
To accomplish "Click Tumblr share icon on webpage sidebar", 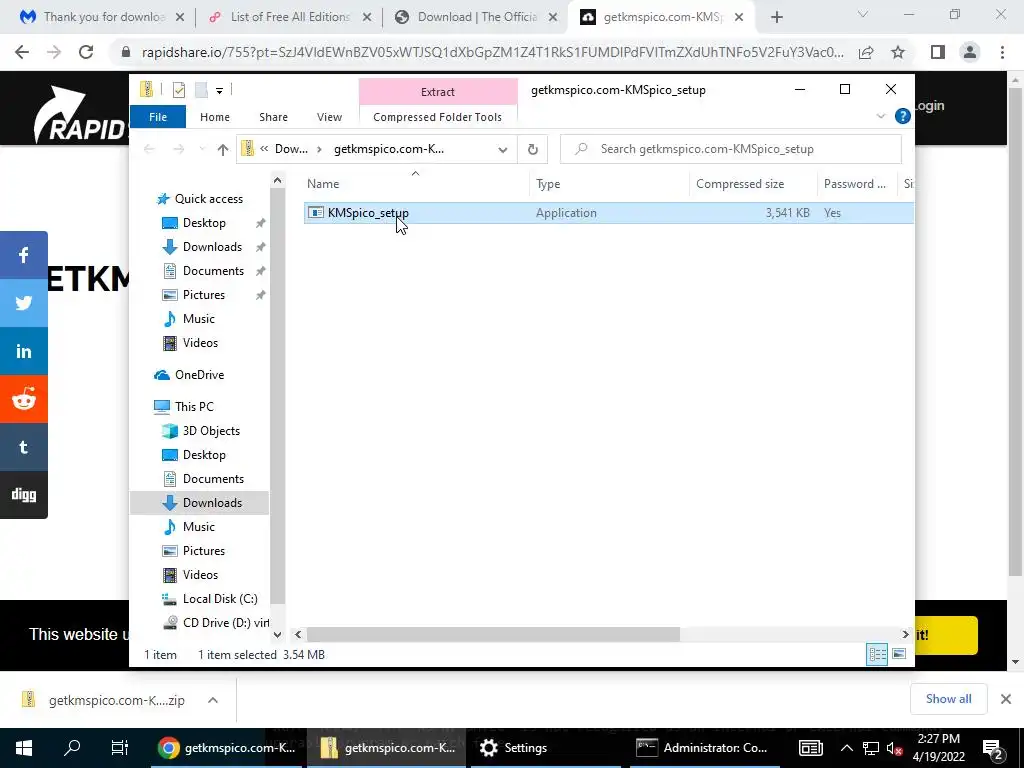I will (24, 447).
